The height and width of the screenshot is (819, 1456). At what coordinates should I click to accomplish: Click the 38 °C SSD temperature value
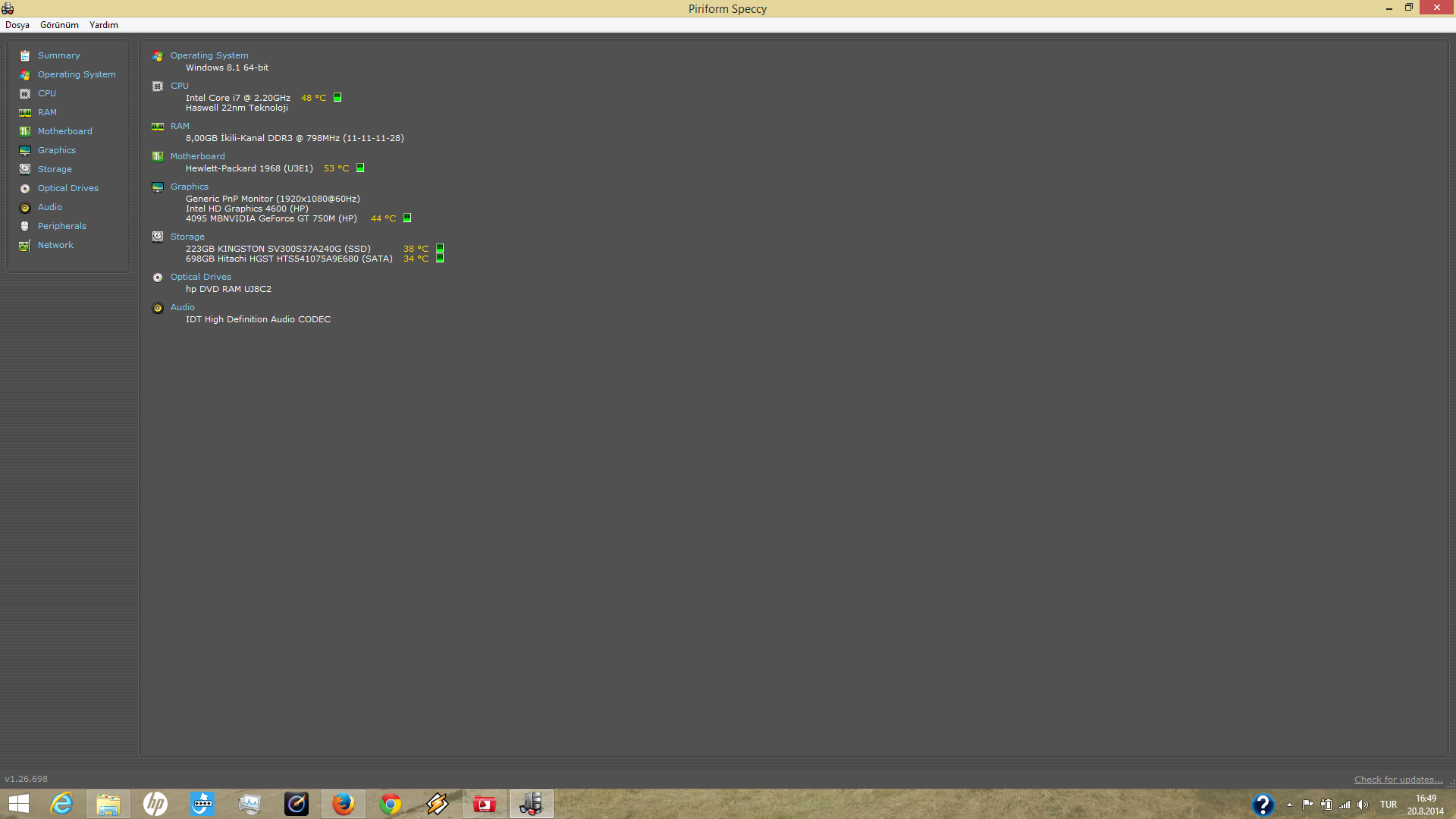coord(416,249)
